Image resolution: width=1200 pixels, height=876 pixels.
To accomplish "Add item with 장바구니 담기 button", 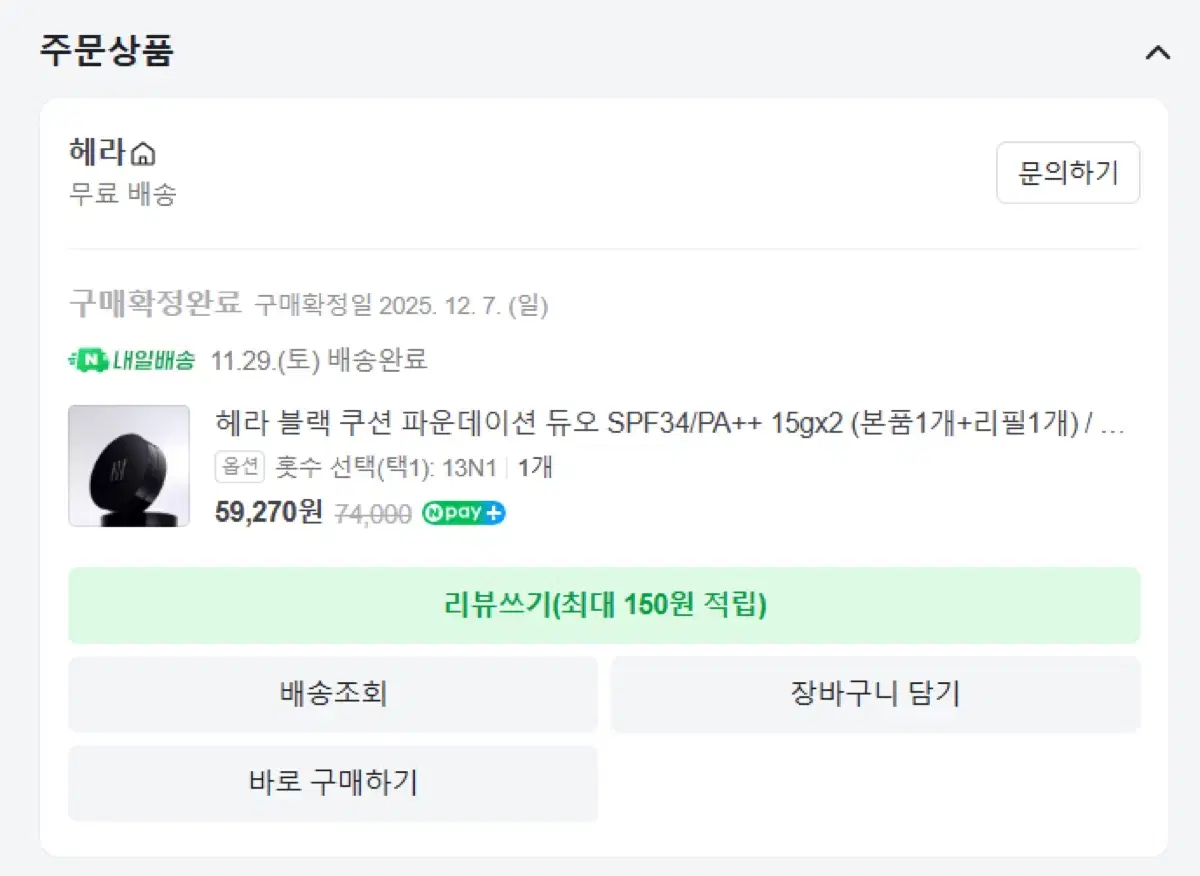I will click(x=875, y=694).
